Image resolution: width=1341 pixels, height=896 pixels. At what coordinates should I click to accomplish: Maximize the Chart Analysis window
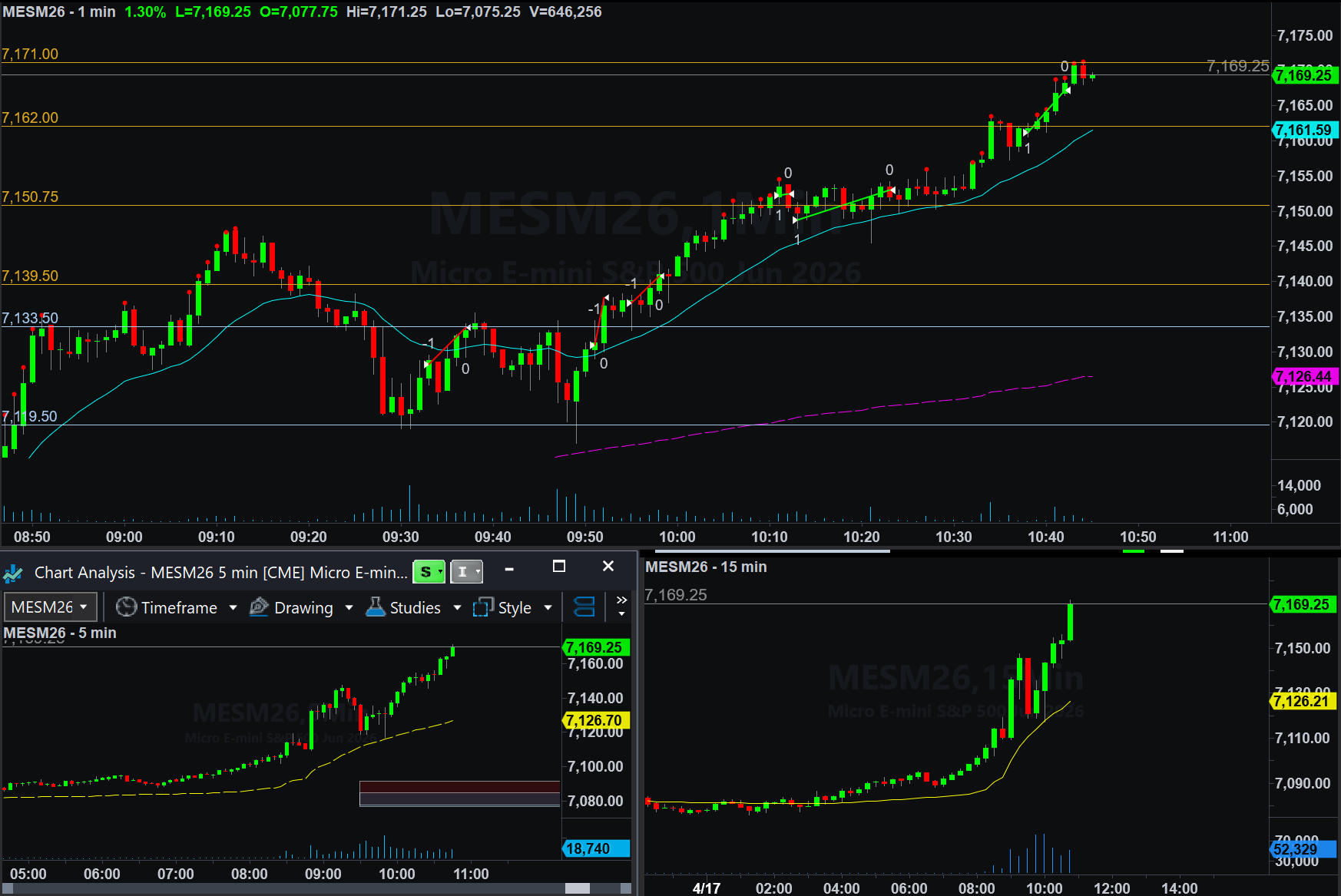pos(559,567)
